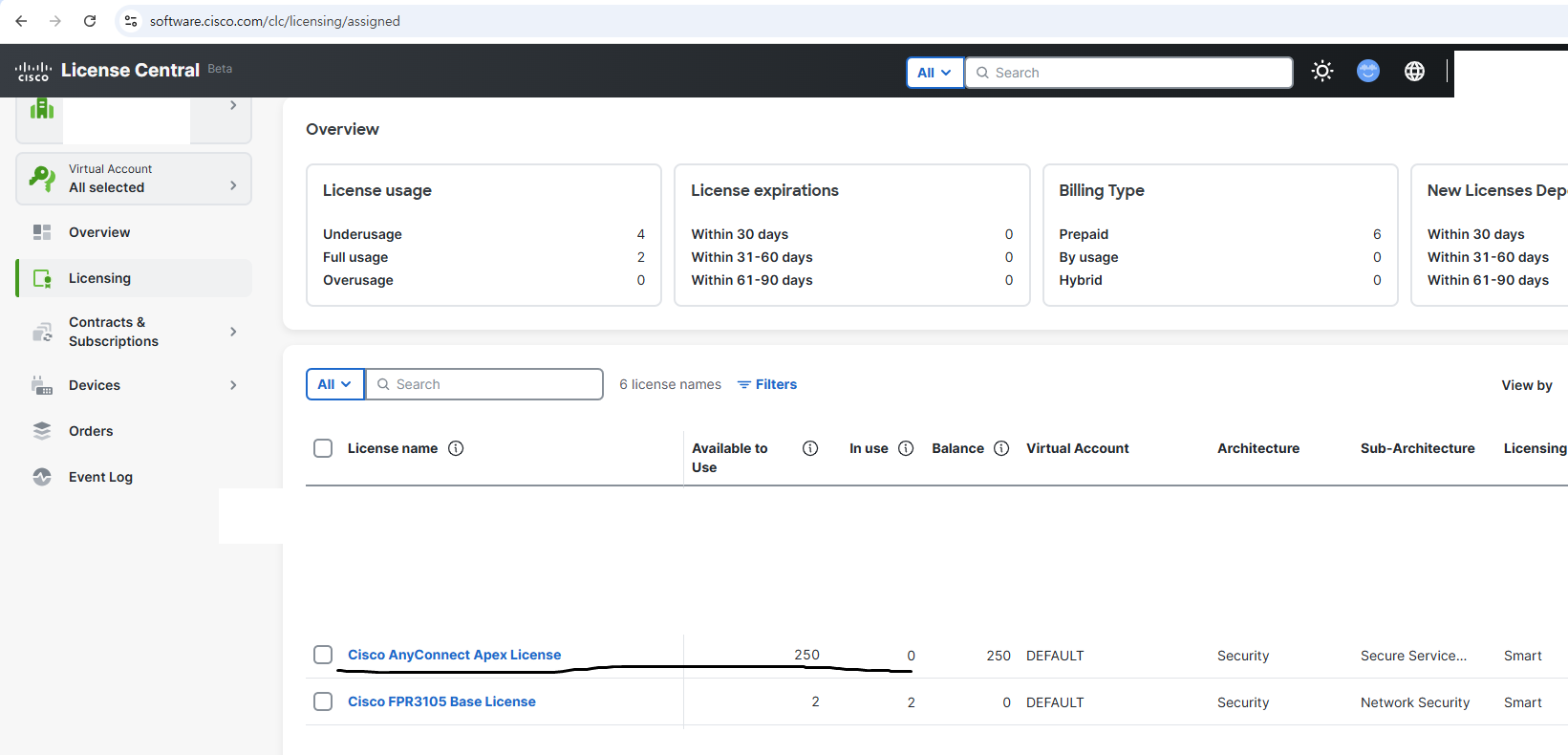Click the browser forward arrow
The height and width of the screenshot is (755, 1568).
[55, 21]
